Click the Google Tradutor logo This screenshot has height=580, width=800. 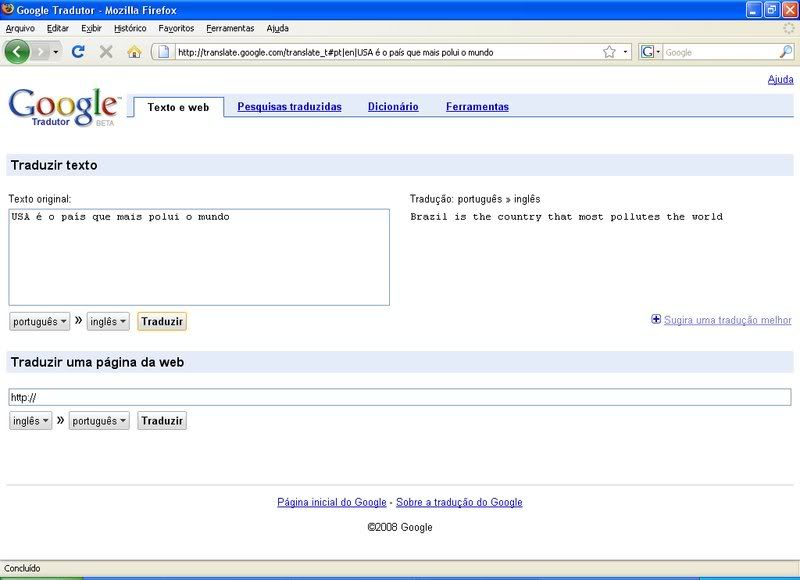pyautogui.click(x=64, y=108)
